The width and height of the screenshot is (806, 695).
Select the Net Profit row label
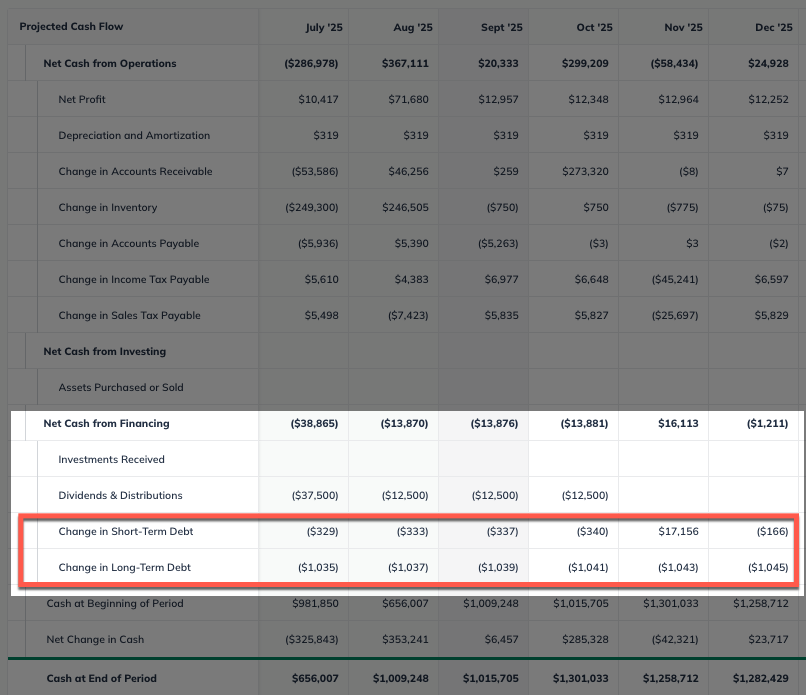click(82, 99)
